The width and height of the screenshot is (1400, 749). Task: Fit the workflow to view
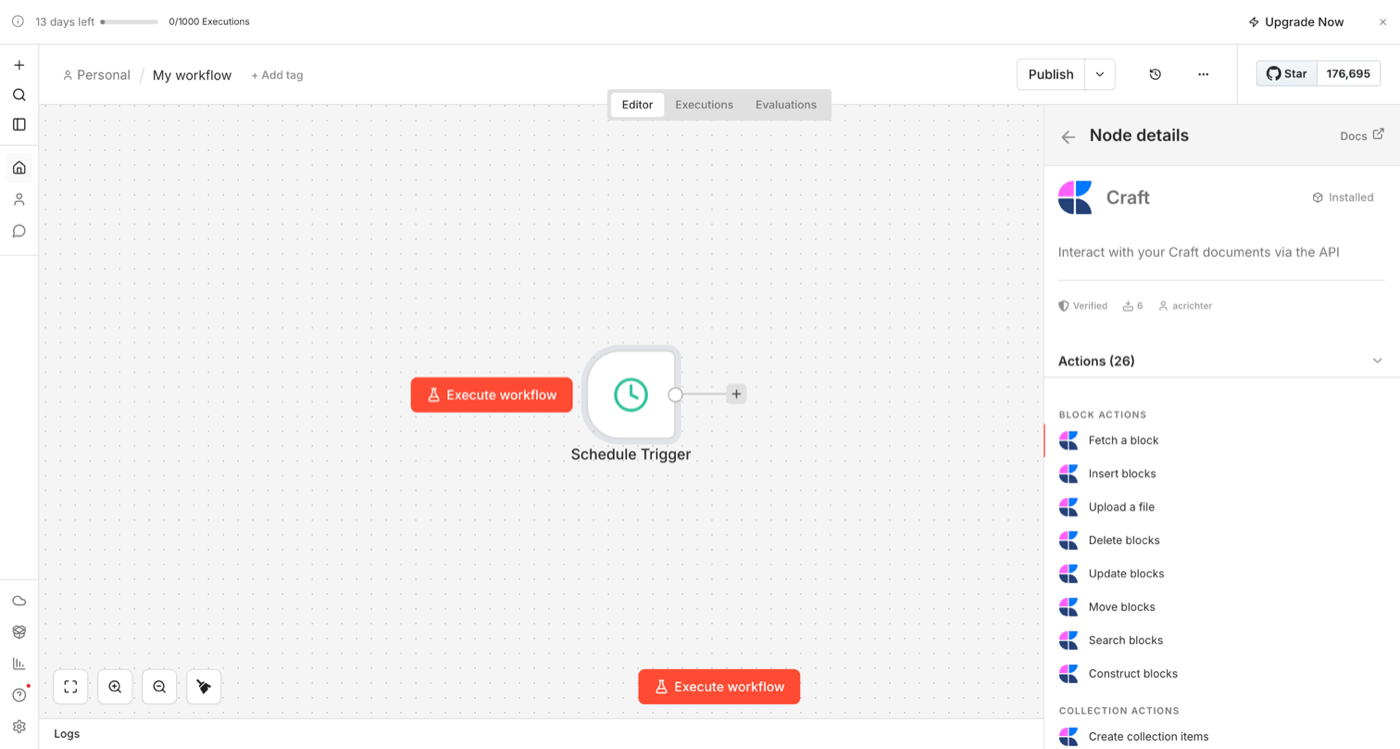69,686
